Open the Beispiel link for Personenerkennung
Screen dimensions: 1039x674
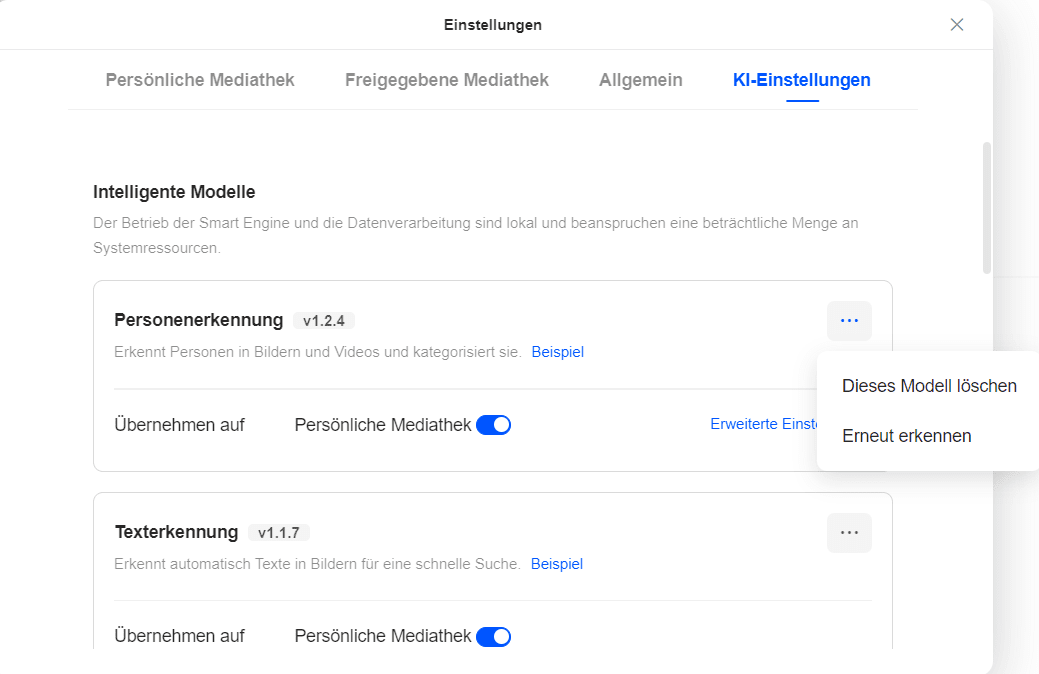(558, 352)
